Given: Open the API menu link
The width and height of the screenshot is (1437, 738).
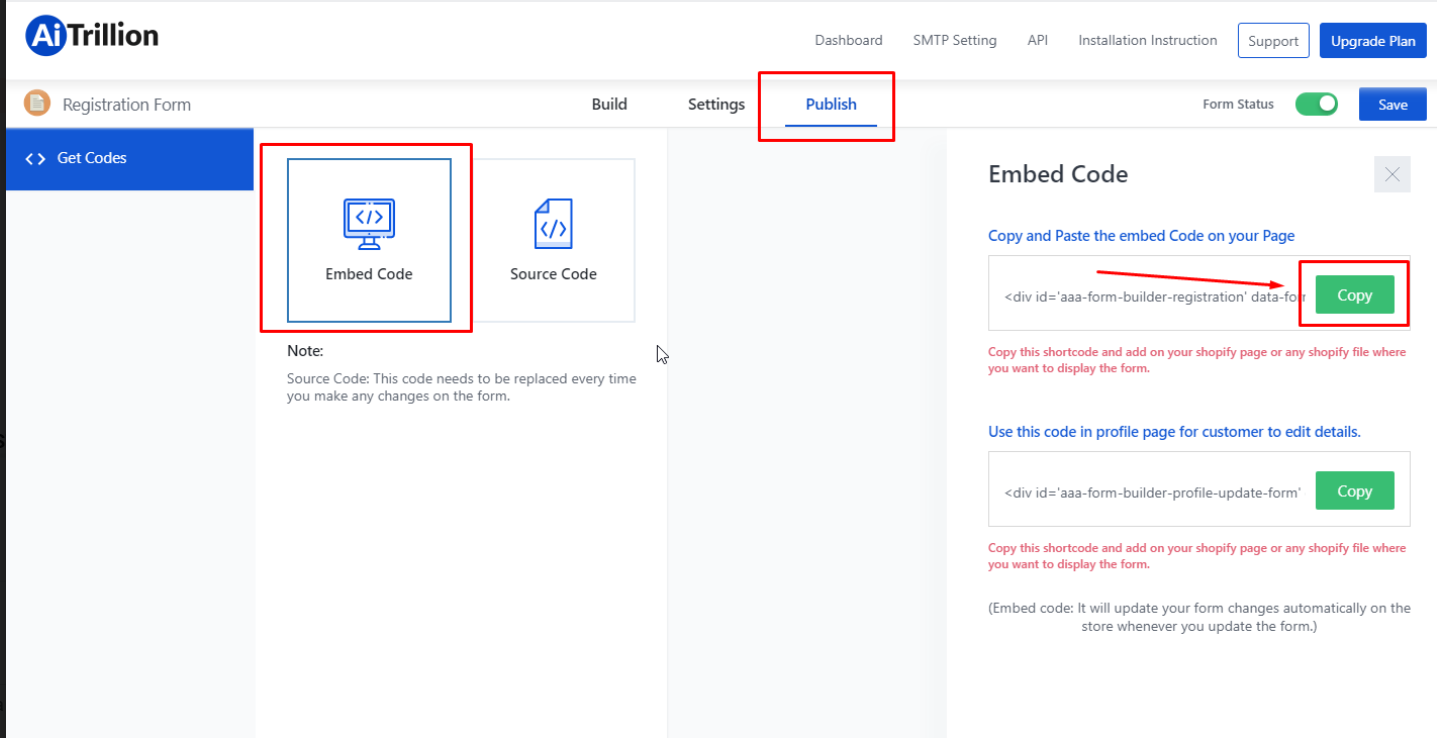Looking at the screenshot, I should click(x=1037, y=41).
